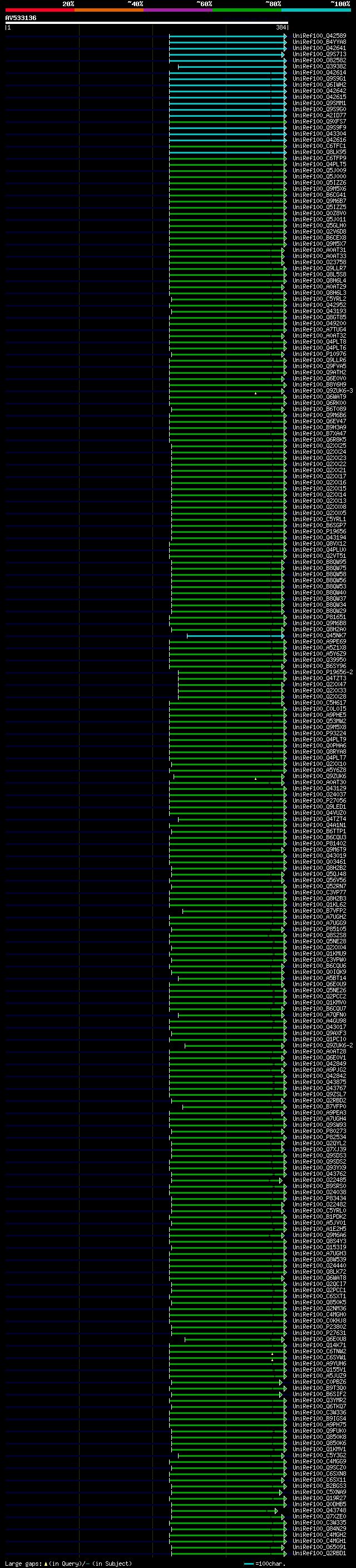Open hit UniRef100_P81402

(319, 843)
